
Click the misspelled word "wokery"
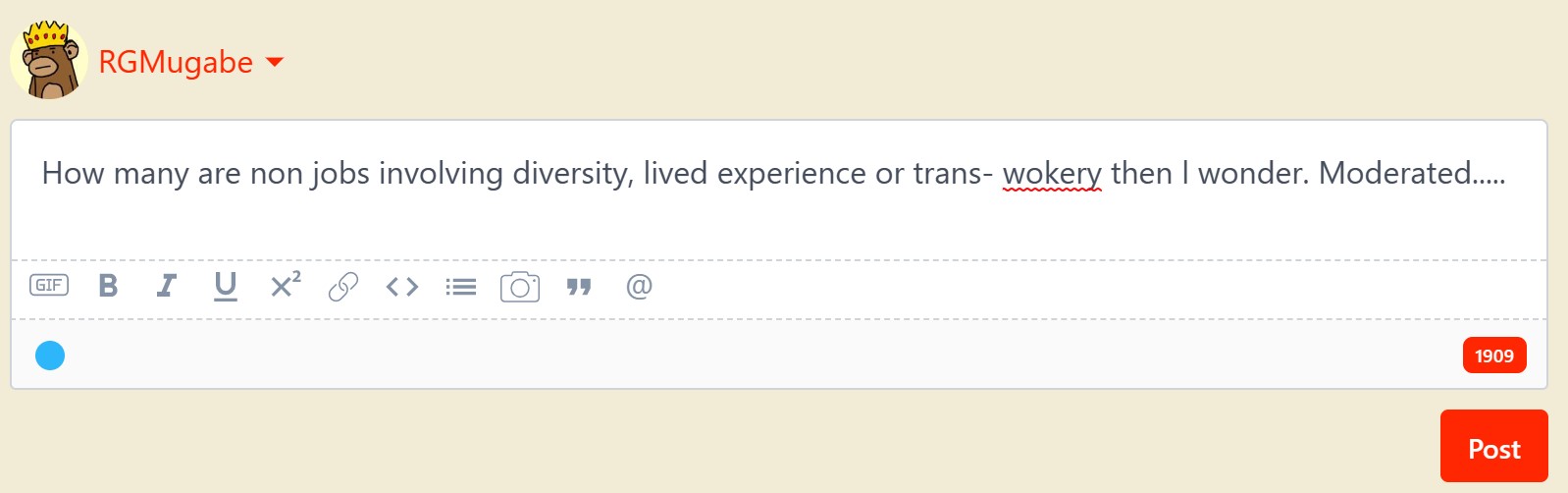[x=1052, y=174]
